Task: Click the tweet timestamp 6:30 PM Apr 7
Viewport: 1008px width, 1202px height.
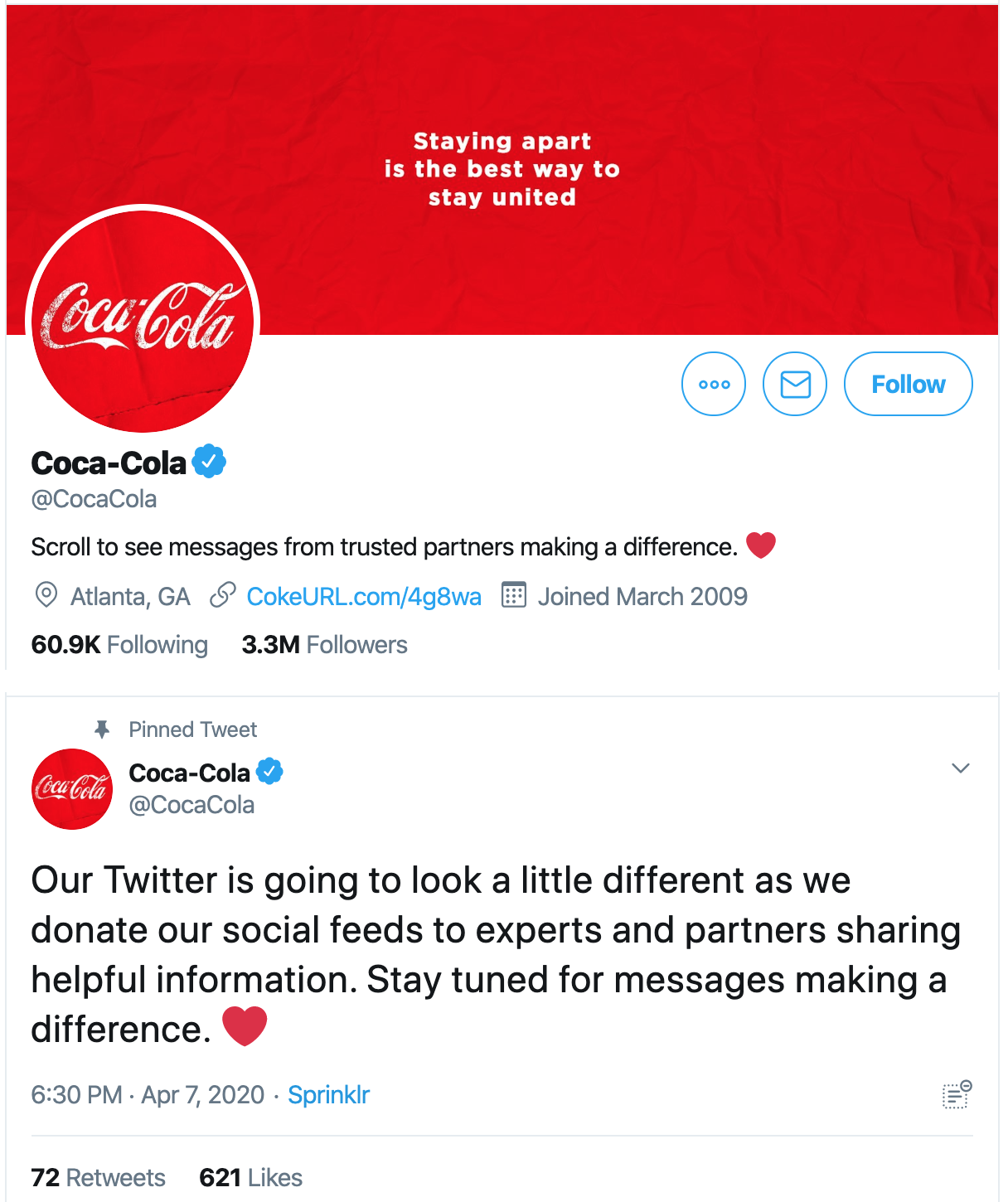Action: point(148,1094)
